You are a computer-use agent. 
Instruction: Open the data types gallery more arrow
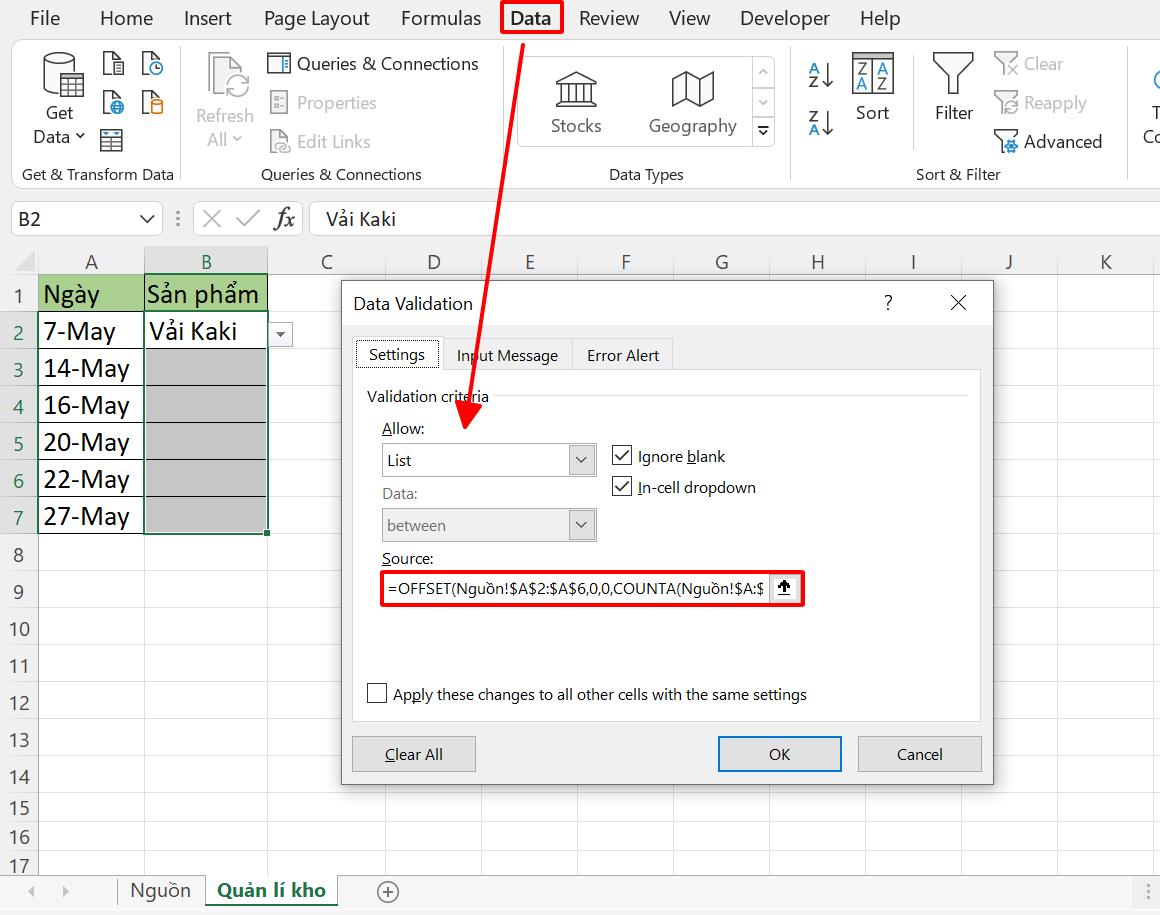click(x=763, y=131)
